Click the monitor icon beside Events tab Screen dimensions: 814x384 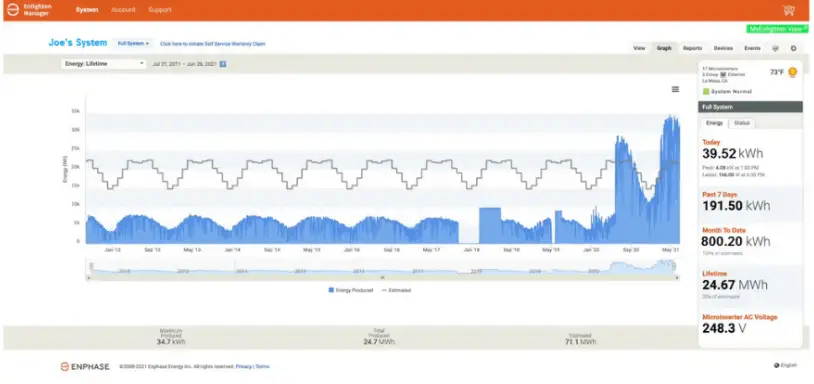point(776,48)
